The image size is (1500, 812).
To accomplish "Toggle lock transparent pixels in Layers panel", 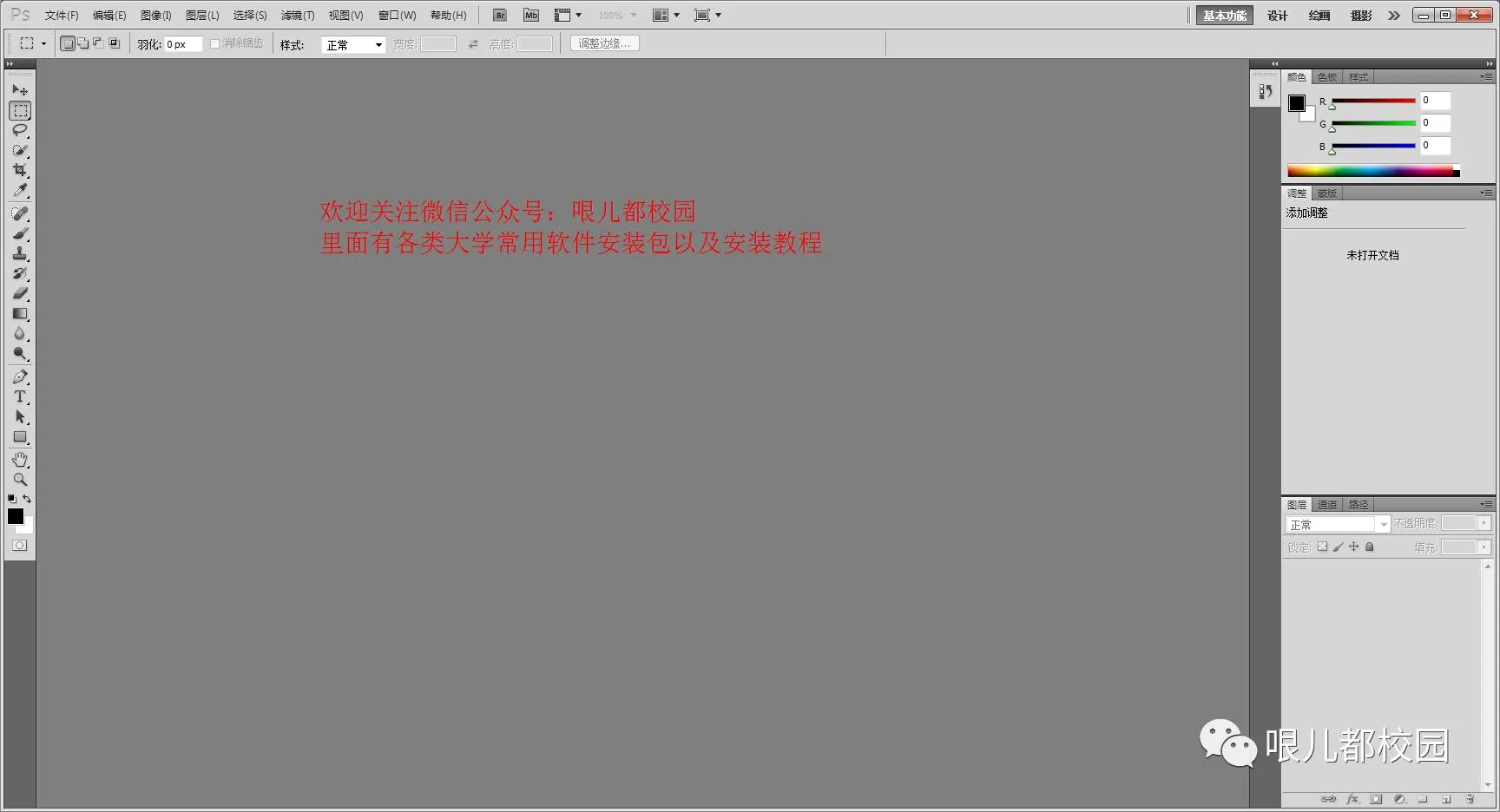I will 1322,547.
